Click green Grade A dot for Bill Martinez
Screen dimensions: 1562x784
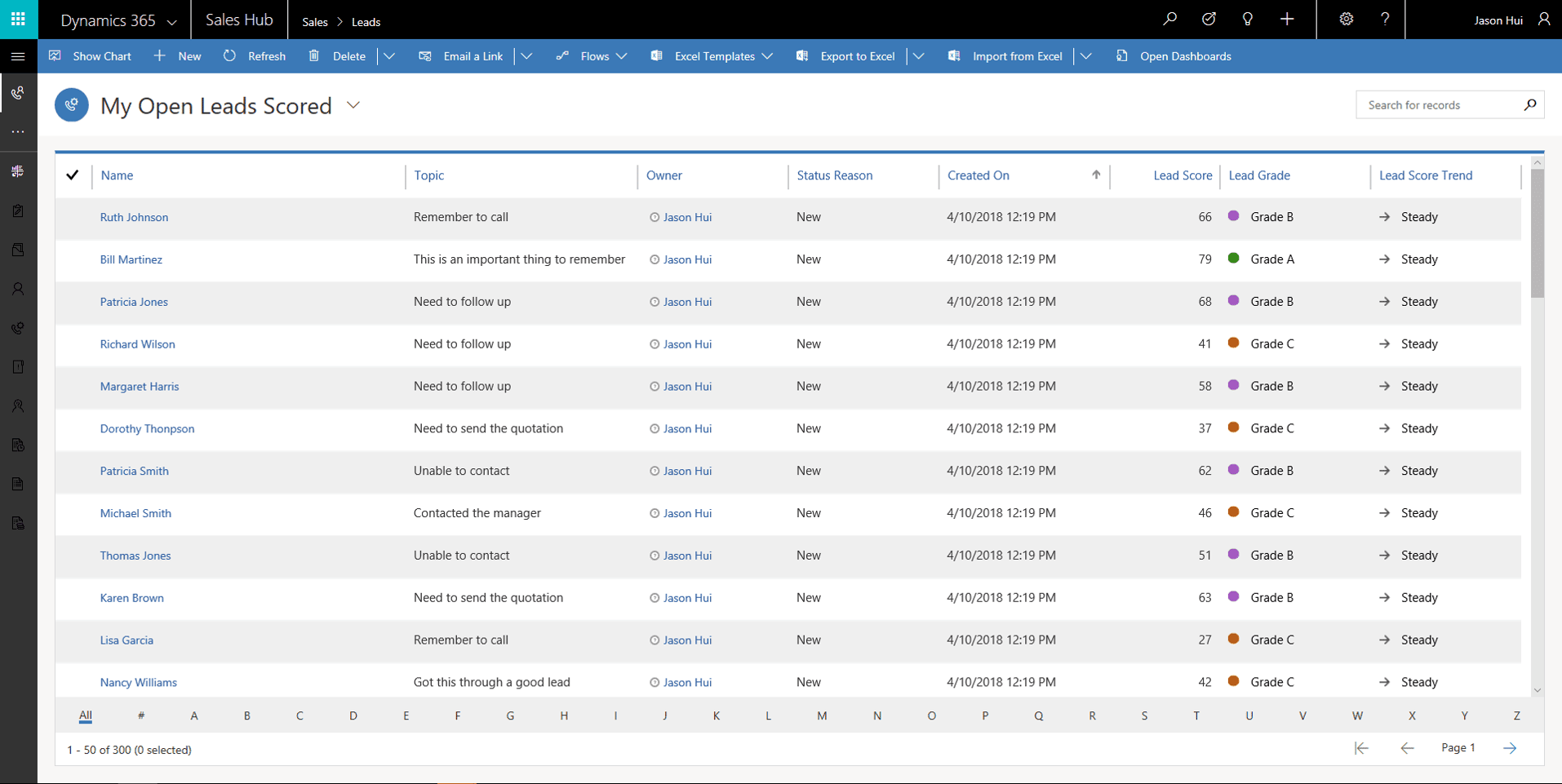pyautogui.click(x=1233, y=259)
